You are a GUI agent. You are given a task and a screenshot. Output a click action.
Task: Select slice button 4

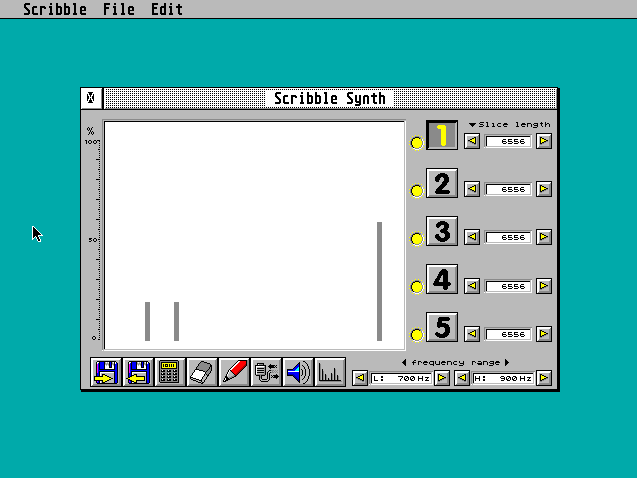(442, 280)
